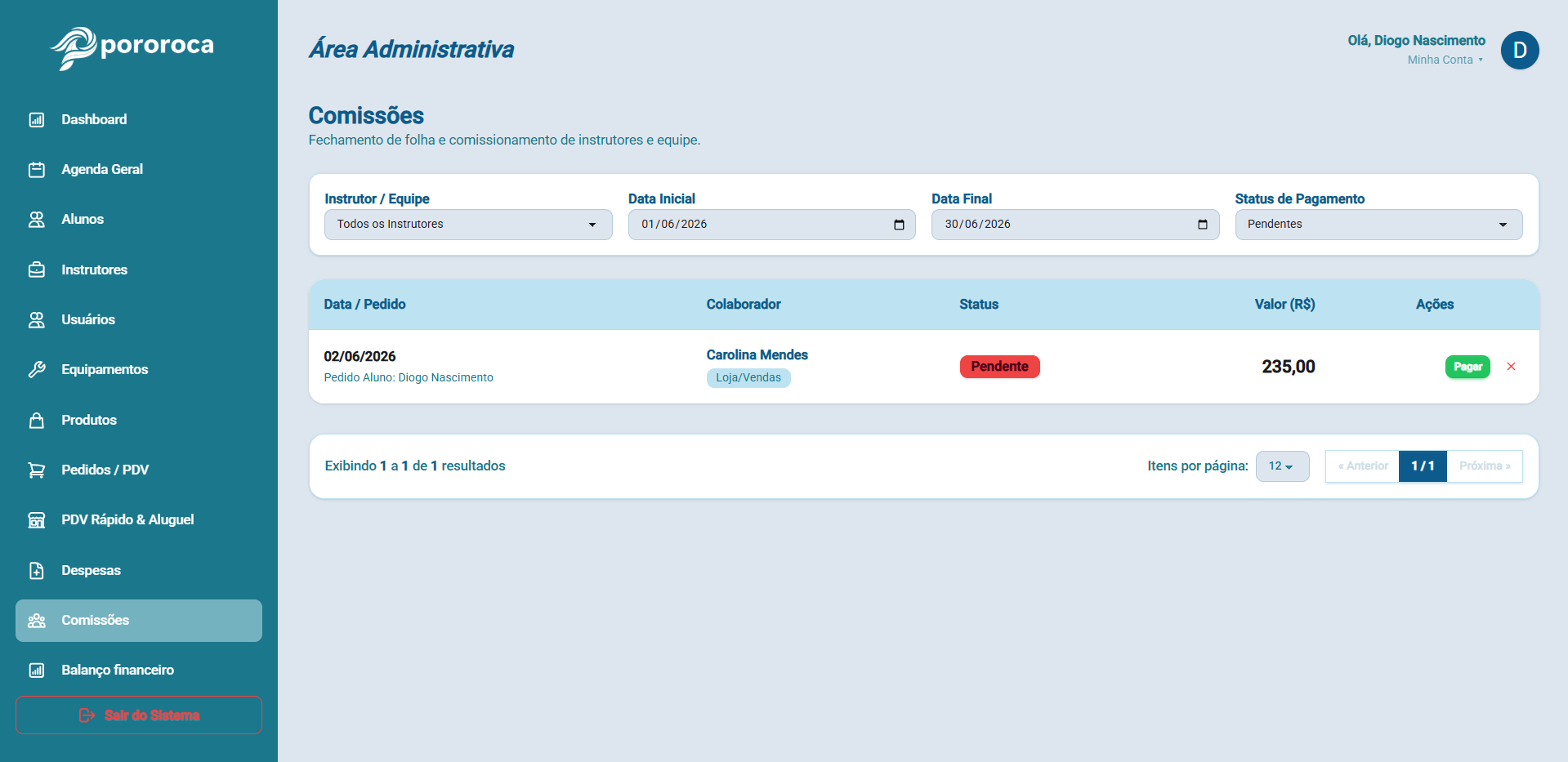
Task: Click the PDV Rápido store icon
Action: [x=37, y=520]
